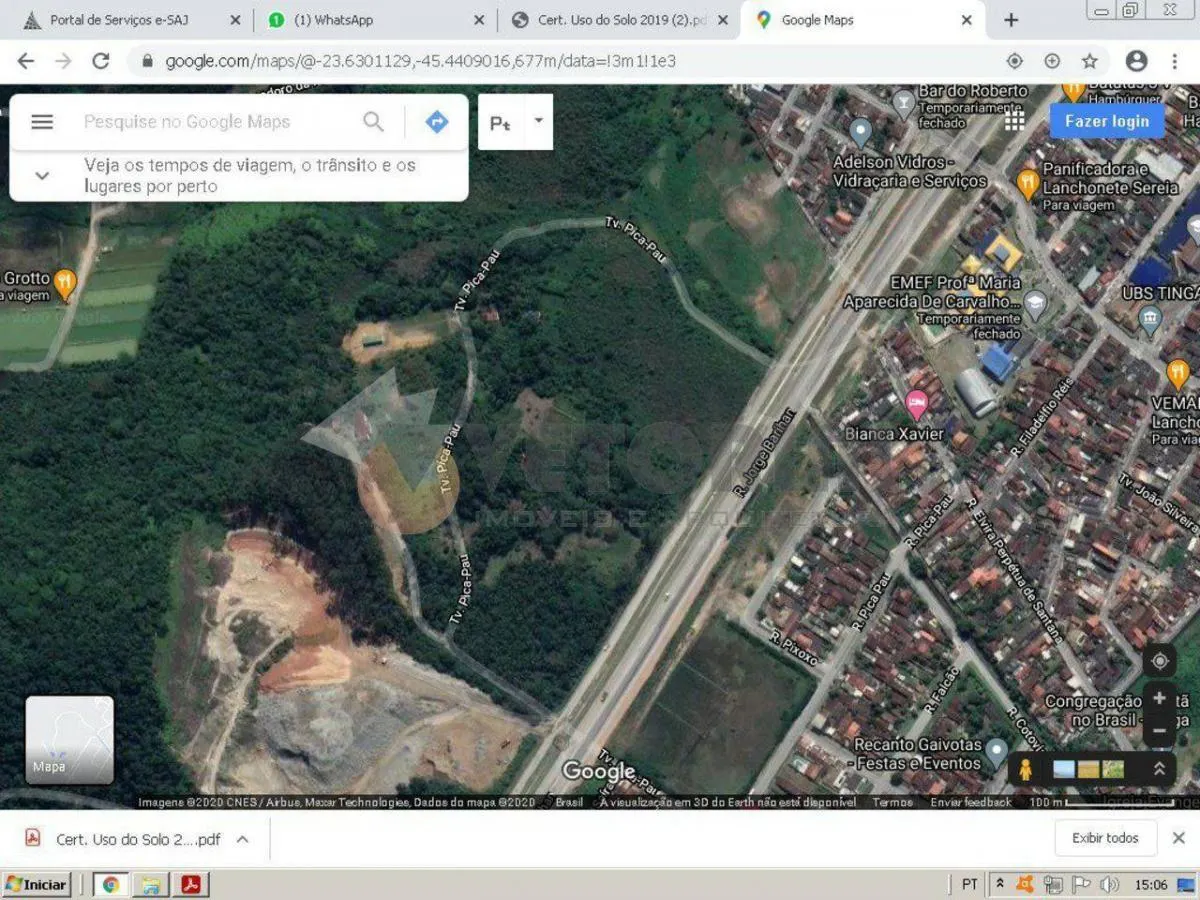Click Adelson Vidros place marker
Viewport: 1200px width, 900px height.
861,131
